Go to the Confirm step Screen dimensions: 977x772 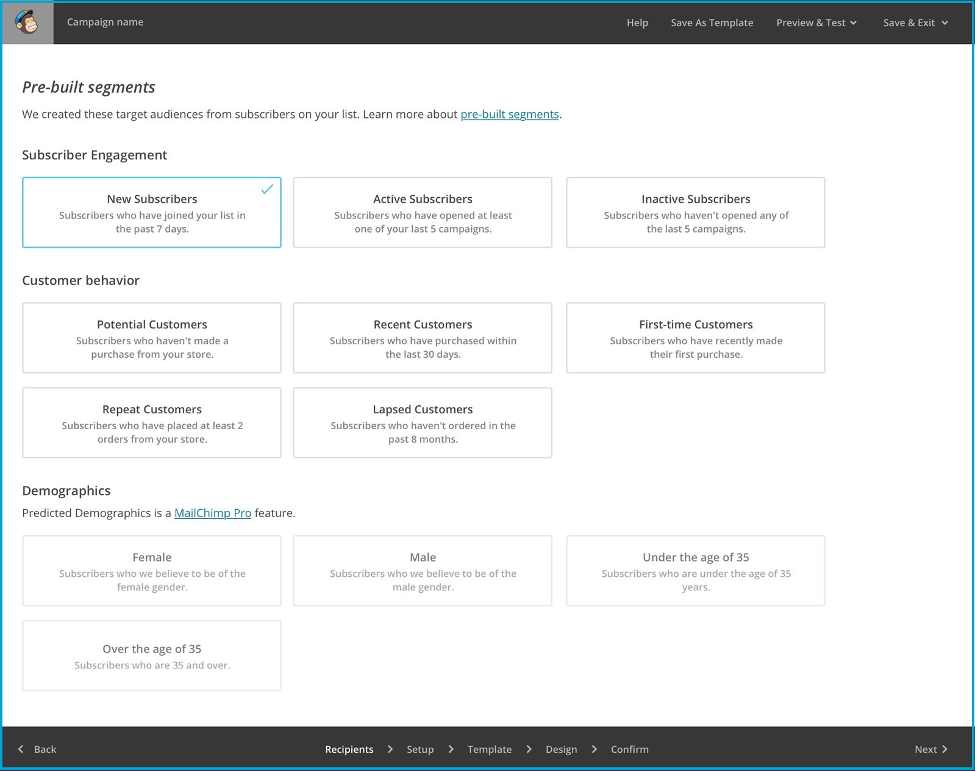point(629,749)
